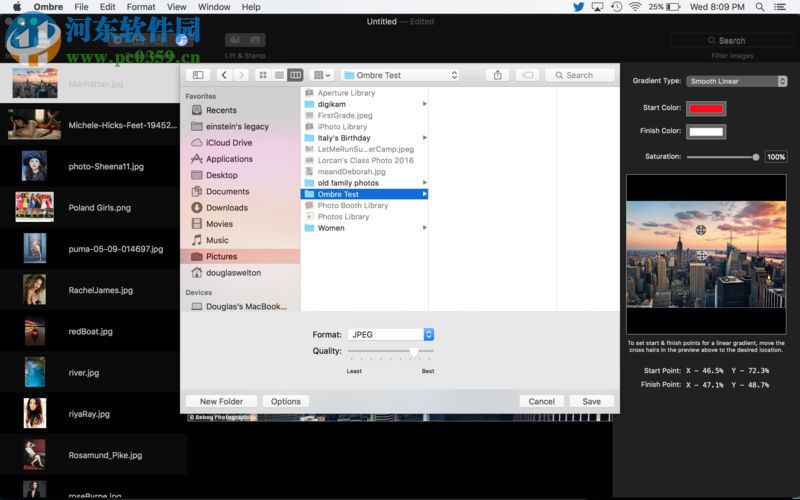This screenshot has height=500, width=800.
Task: Open the Gradient Type dropdown
Action: pos(737,81)
